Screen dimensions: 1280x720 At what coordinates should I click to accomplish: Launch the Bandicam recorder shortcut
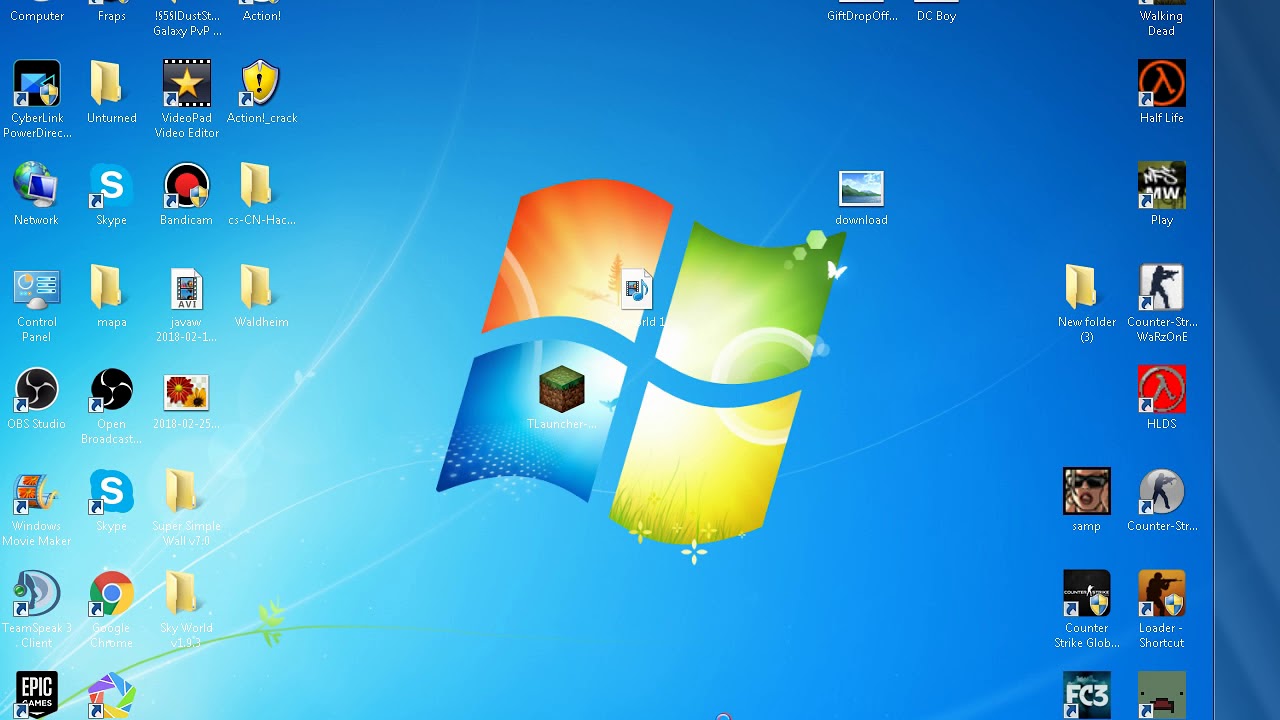click(x=187, y=186)
